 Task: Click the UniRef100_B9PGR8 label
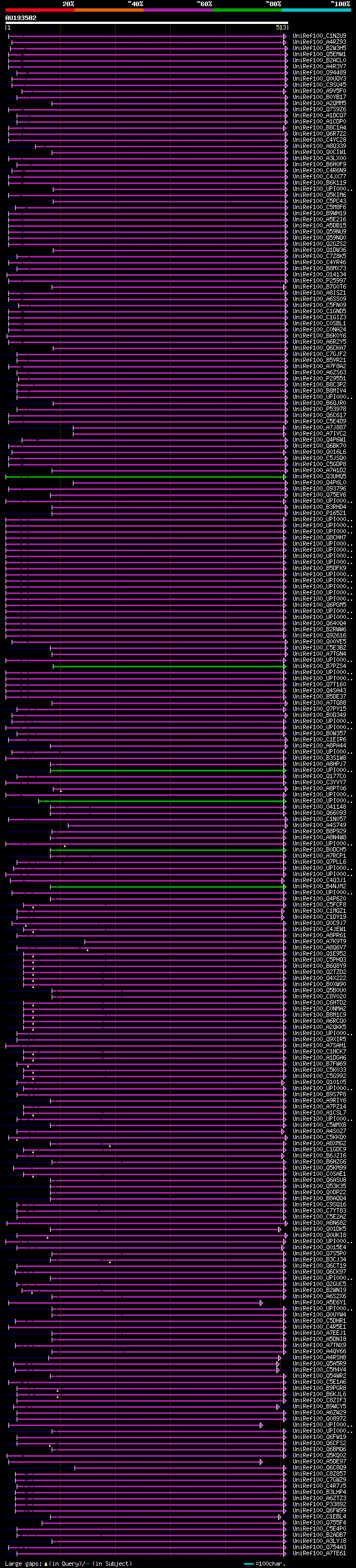click(319, 1388)
